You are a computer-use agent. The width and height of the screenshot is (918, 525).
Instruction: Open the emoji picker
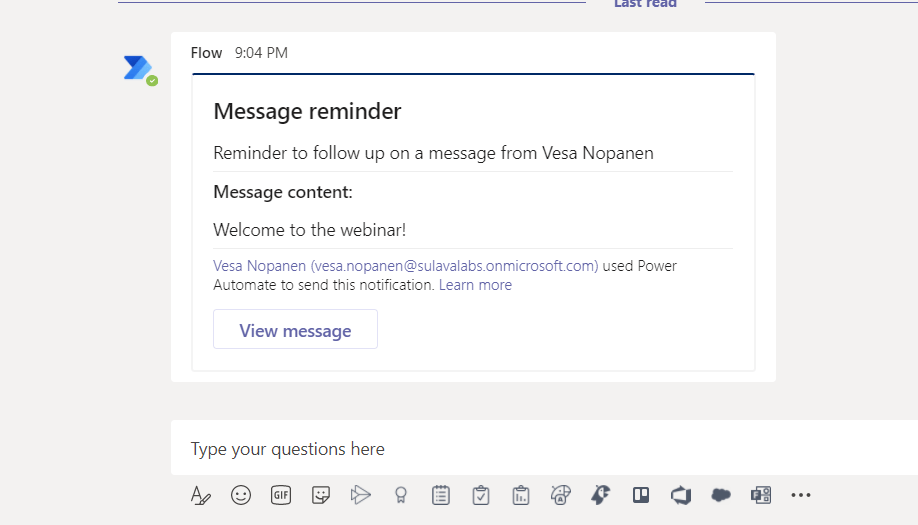click(241, 495)
